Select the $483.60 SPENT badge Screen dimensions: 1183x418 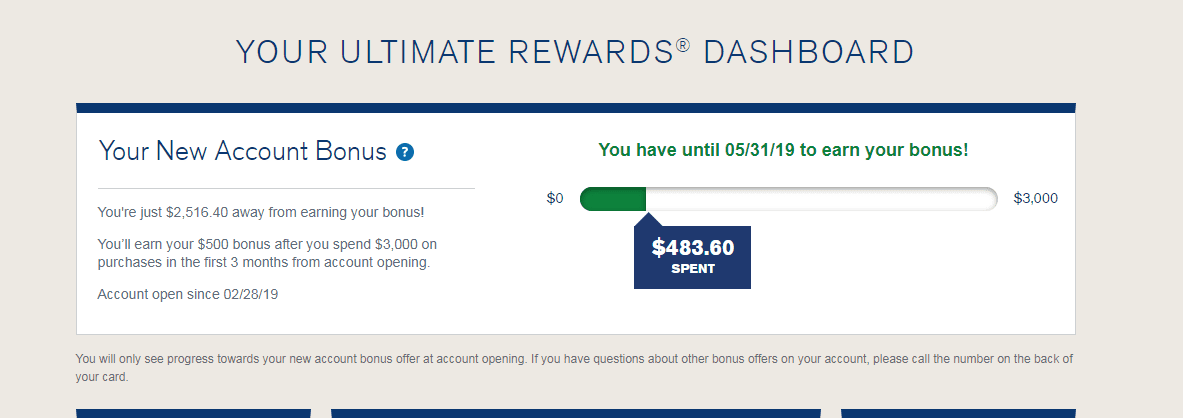coord(693,257)
